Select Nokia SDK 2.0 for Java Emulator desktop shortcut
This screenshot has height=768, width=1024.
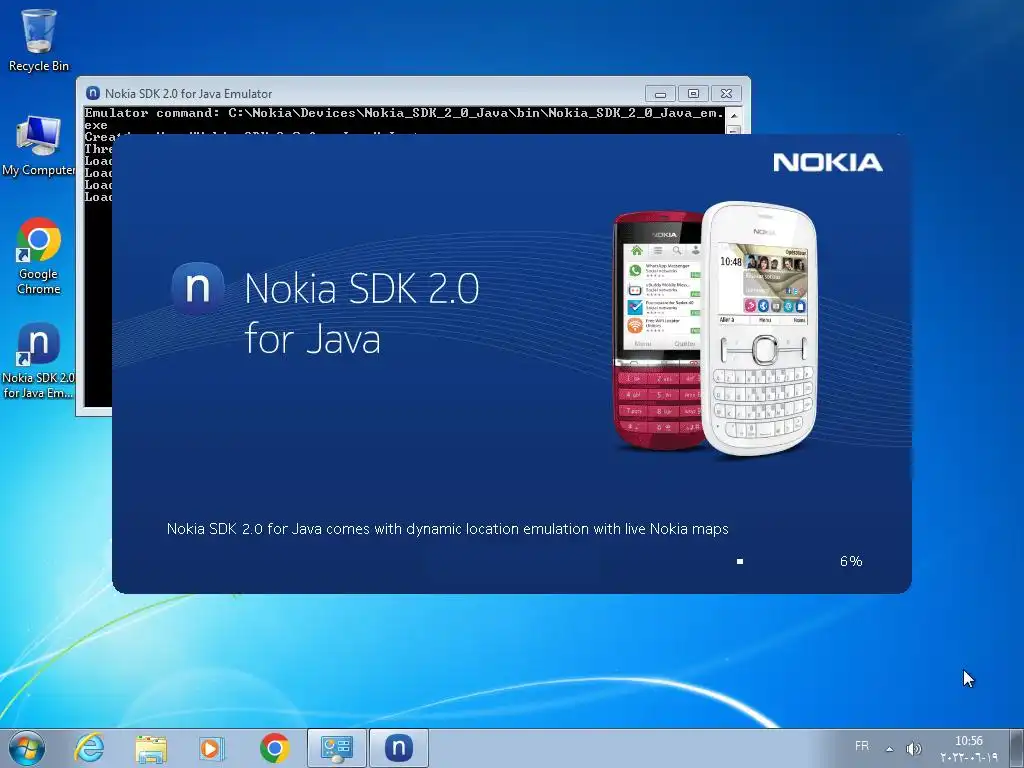coord(39,360)
